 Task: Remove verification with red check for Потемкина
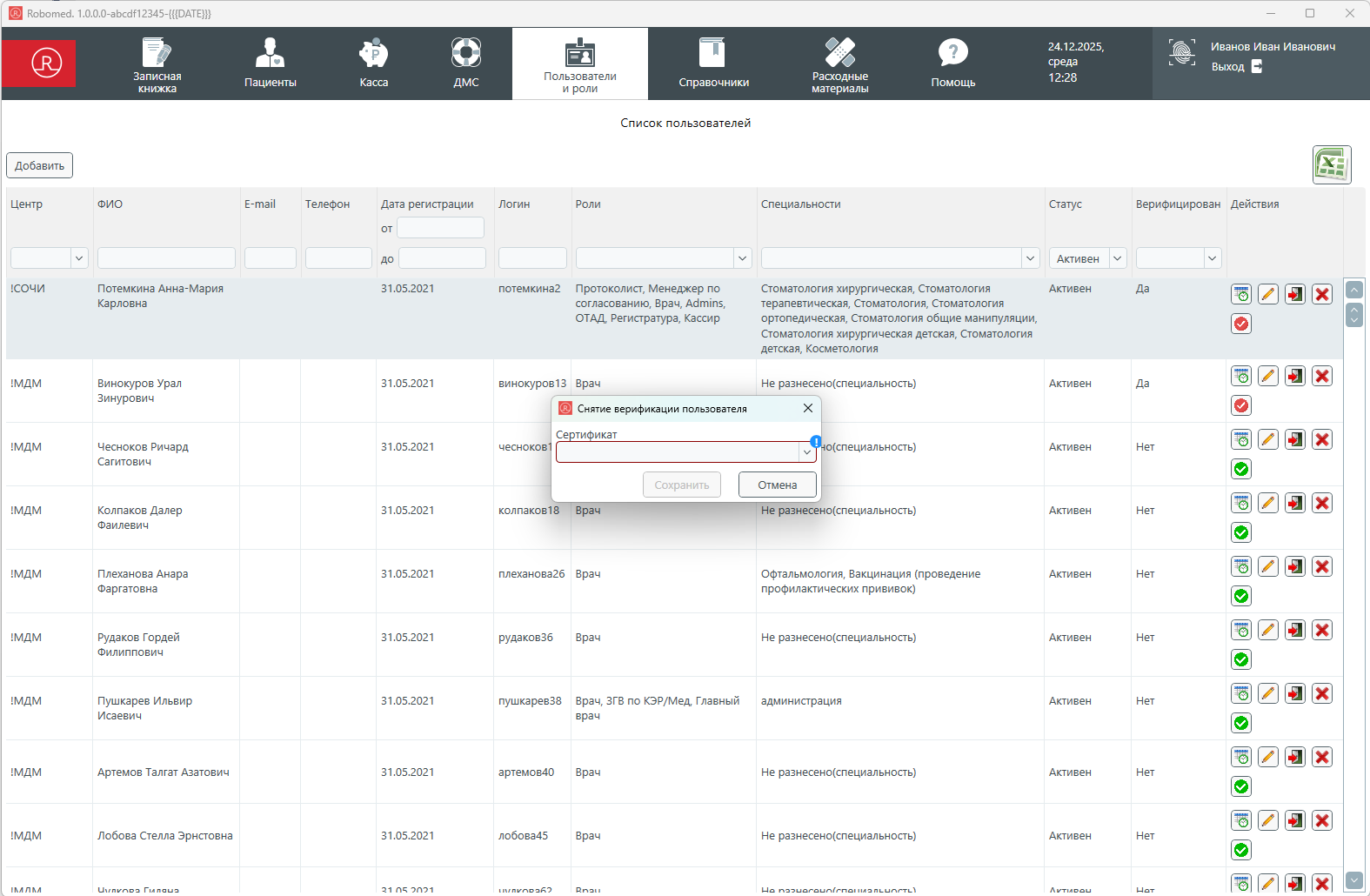1241,324
